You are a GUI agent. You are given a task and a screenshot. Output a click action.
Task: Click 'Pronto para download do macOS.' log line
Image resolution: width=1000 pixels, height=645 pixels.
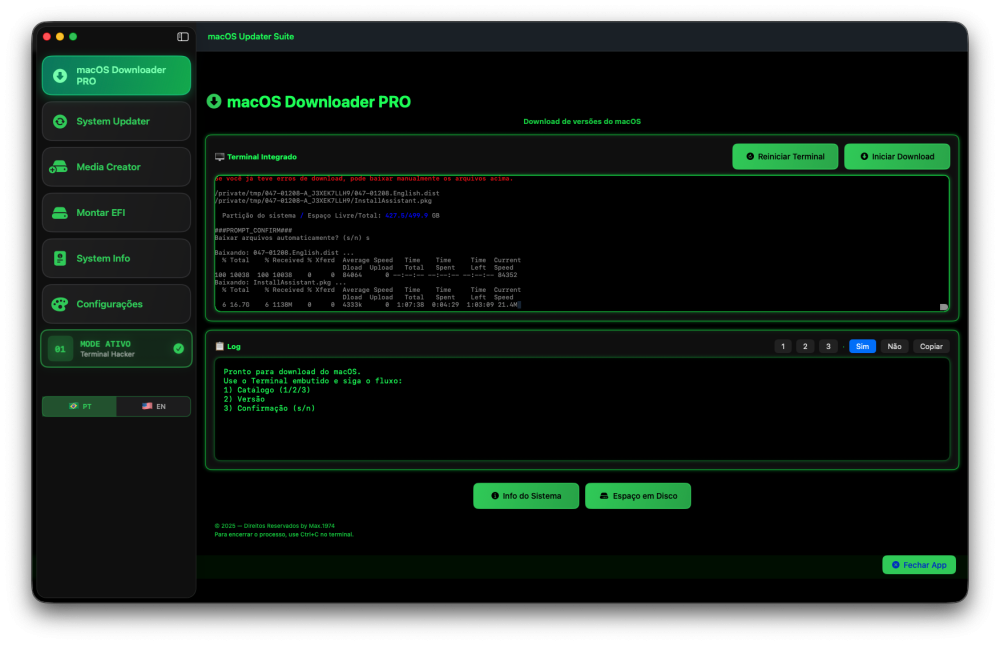point(292,372)
